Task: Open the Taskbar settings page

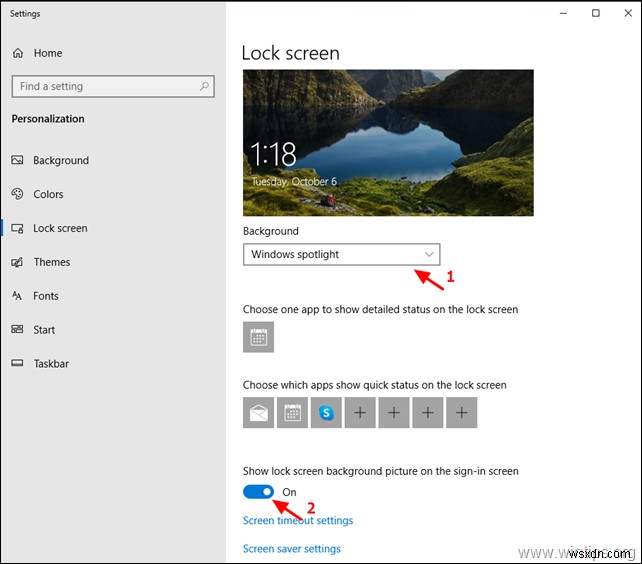Action: 51,364
